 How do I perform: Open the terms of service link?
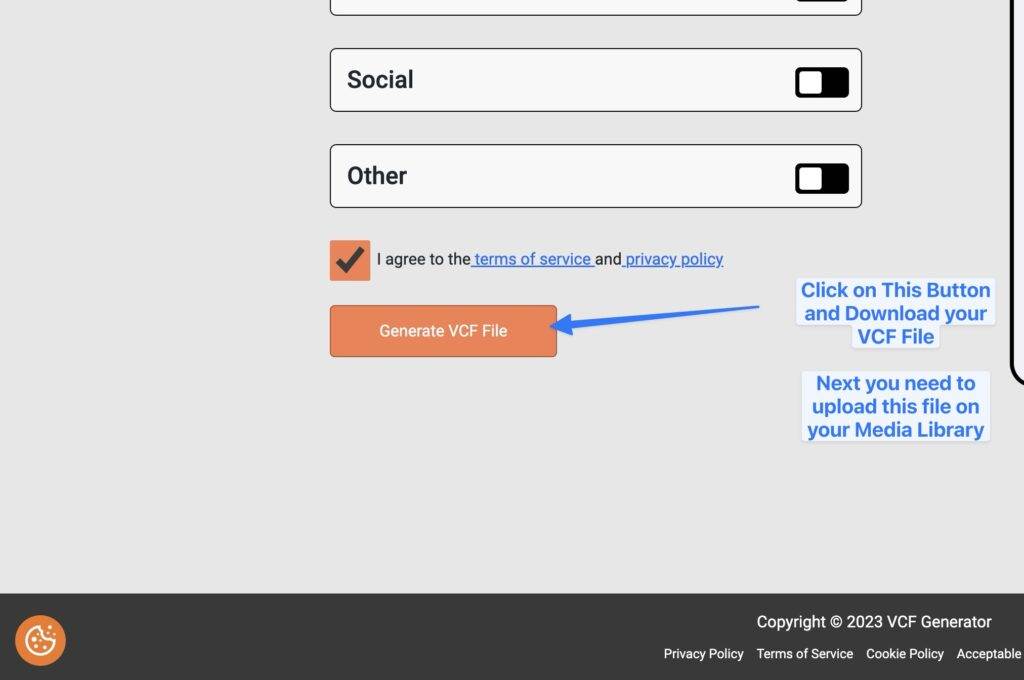[533, 259]
